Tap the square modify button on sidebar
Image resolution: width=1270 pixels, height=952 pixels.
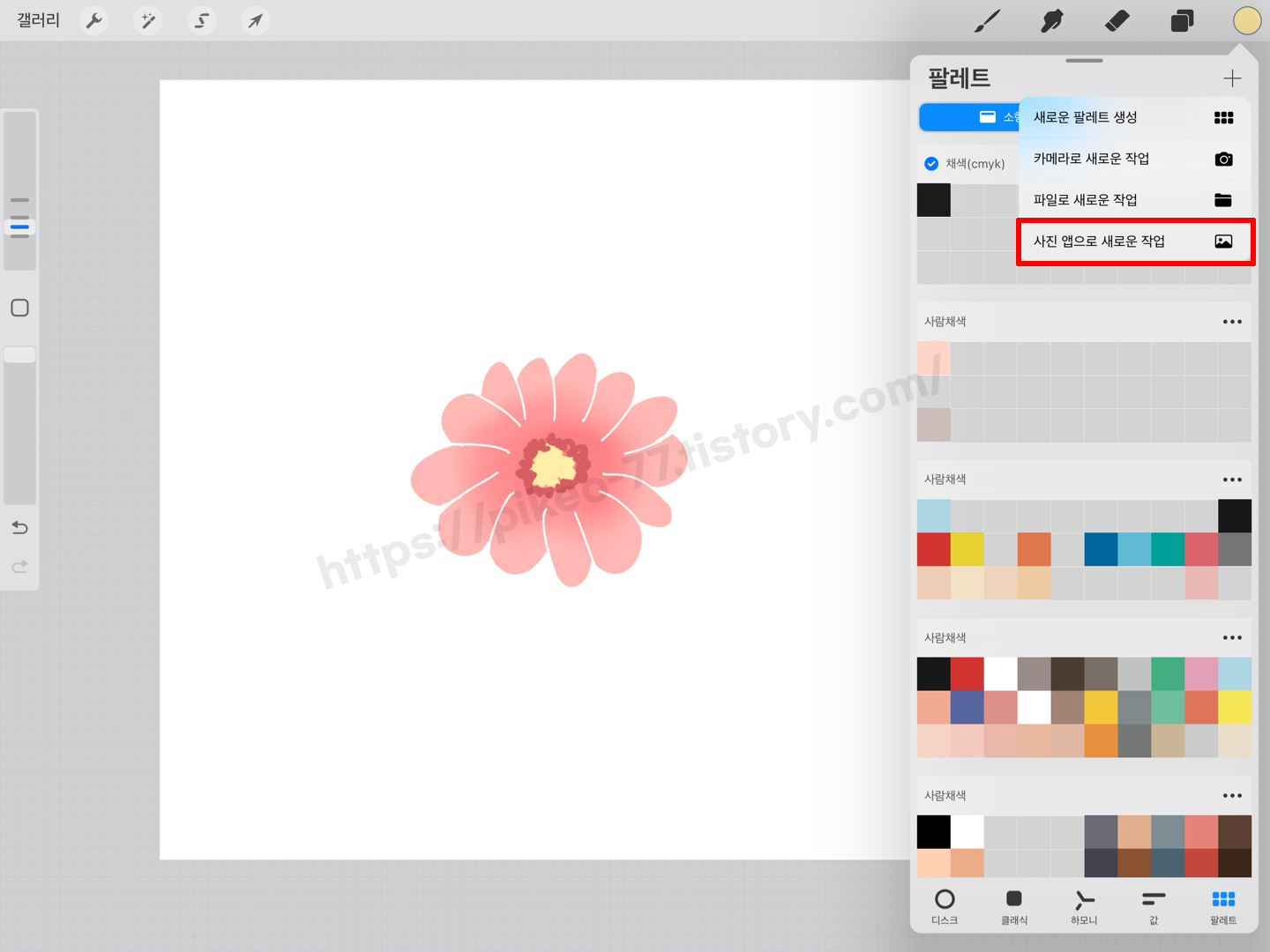point(19,308)
